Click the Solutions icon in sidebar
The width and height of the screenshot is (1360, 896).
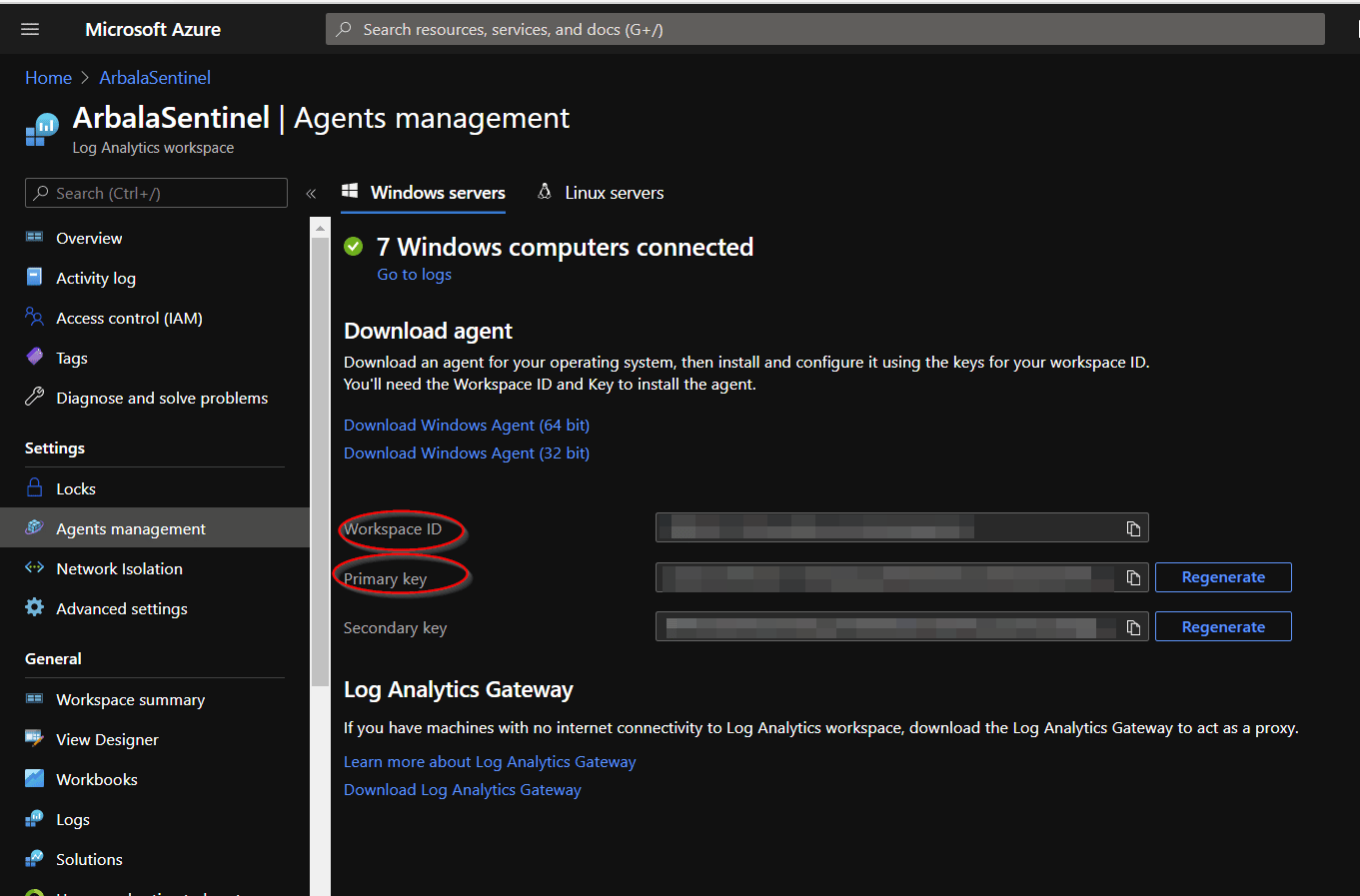[34, 858]
